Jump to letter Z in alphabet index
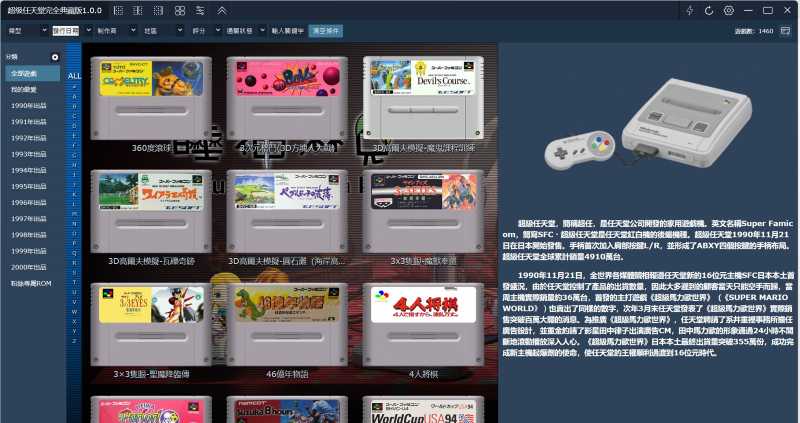The height and width of the screenshot is (423, 800). [74, 341]
